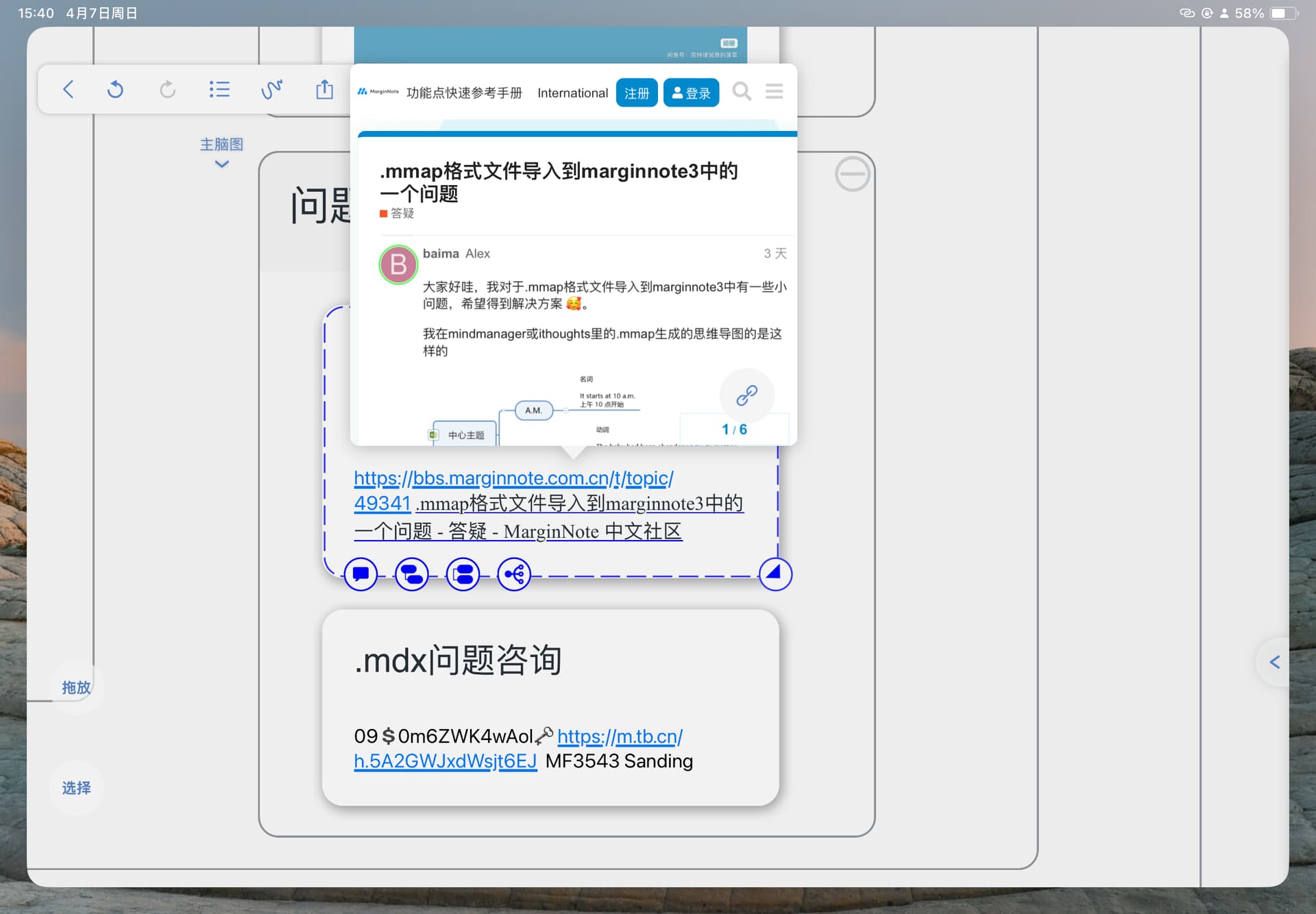
Task: Click the MF3543 Sanding text
Action: pos(619,761)
